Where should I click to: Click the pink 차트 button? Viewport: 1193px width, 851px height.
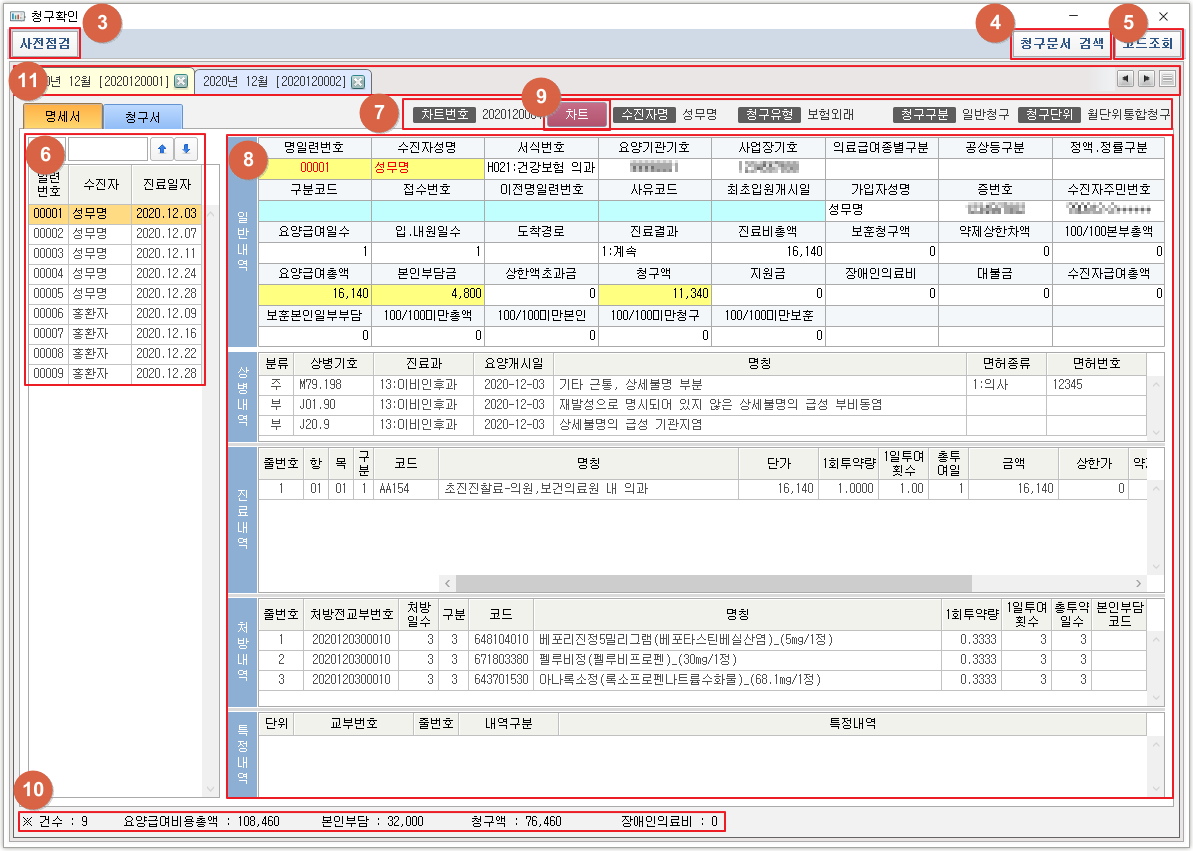click(577, 115)
